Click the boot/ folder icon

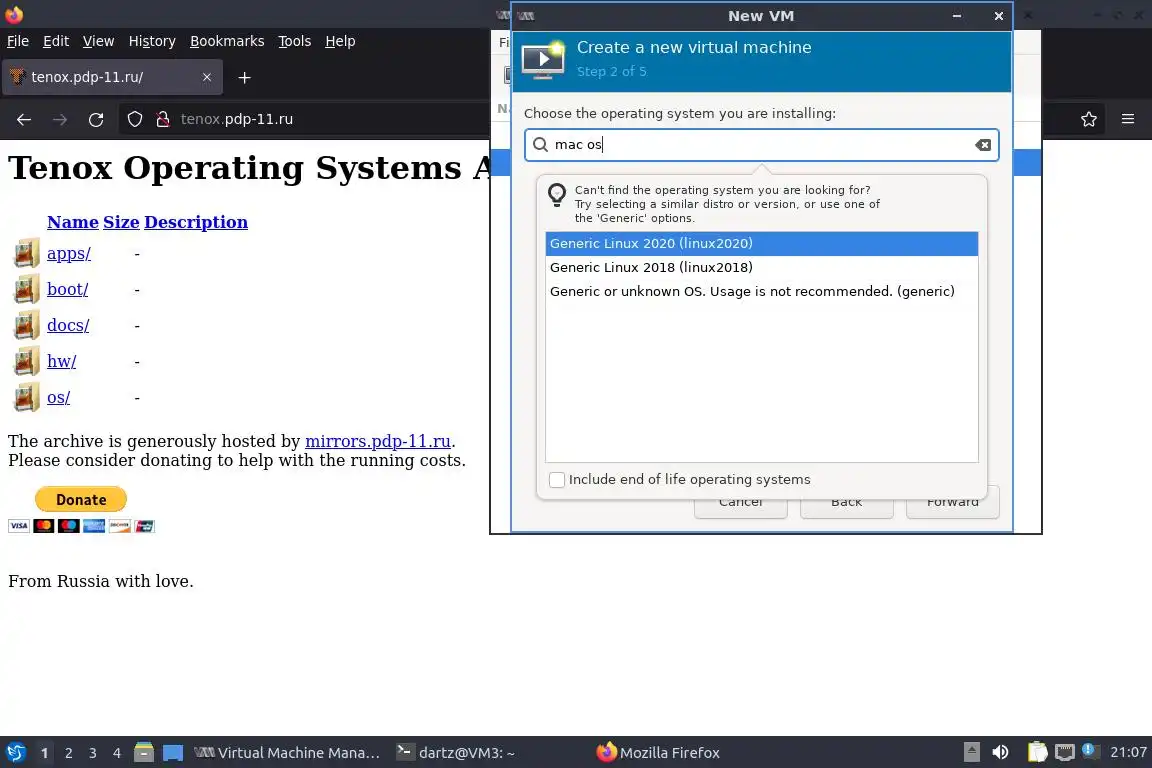click(x=26, y=289)
